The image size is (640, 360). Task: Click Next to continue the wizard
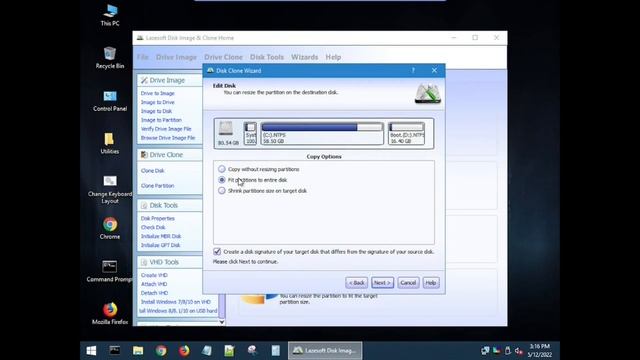click(x=382, y=282)
